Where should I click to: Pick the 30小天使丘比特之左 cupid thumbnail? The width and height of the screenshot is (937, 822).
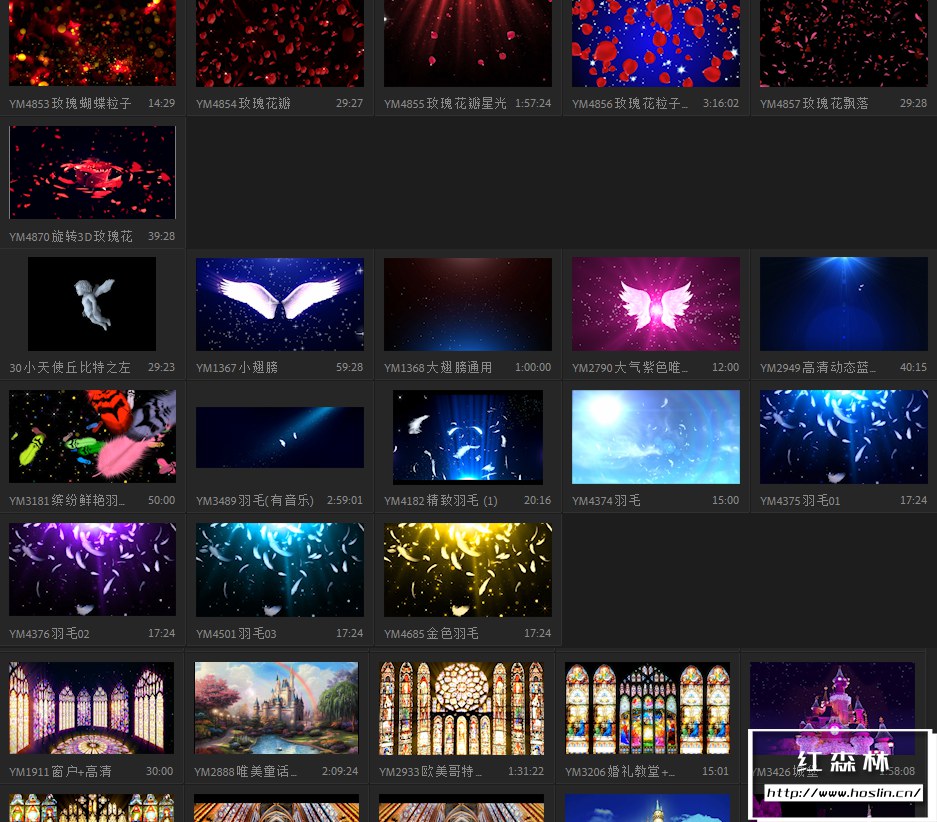pos(92,304)
